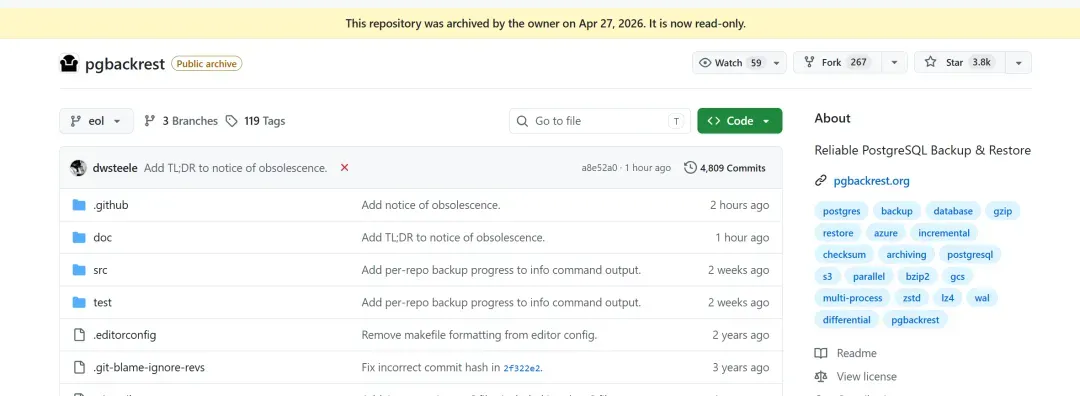Open the Fork options dropdown arrow
Viewport: 1080px width, 396px height.
pos(894,63)
